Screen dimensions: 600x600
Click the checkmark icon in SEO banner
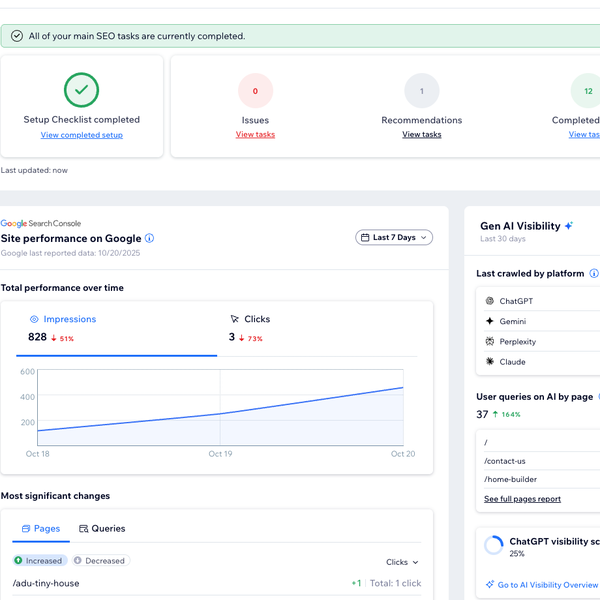click(17, 36)
